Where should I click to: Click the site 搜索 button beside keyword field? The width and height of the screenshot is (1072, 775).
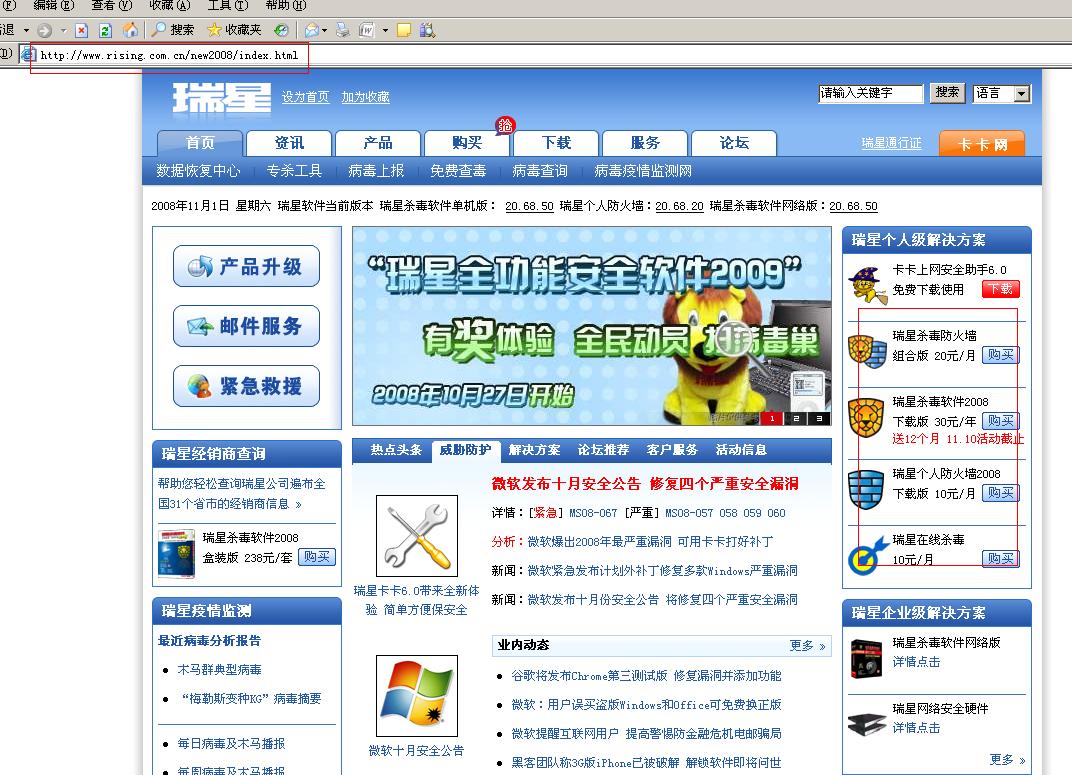[x=947, y=92]
